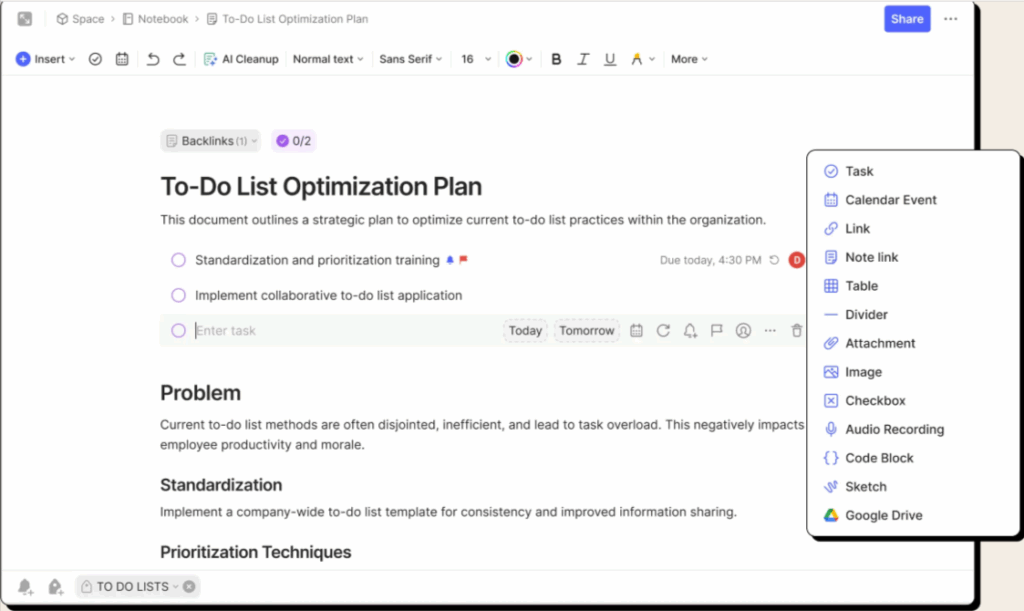
Task: Choose Audio Recording from insert menu
Action: tap(894, 429)
